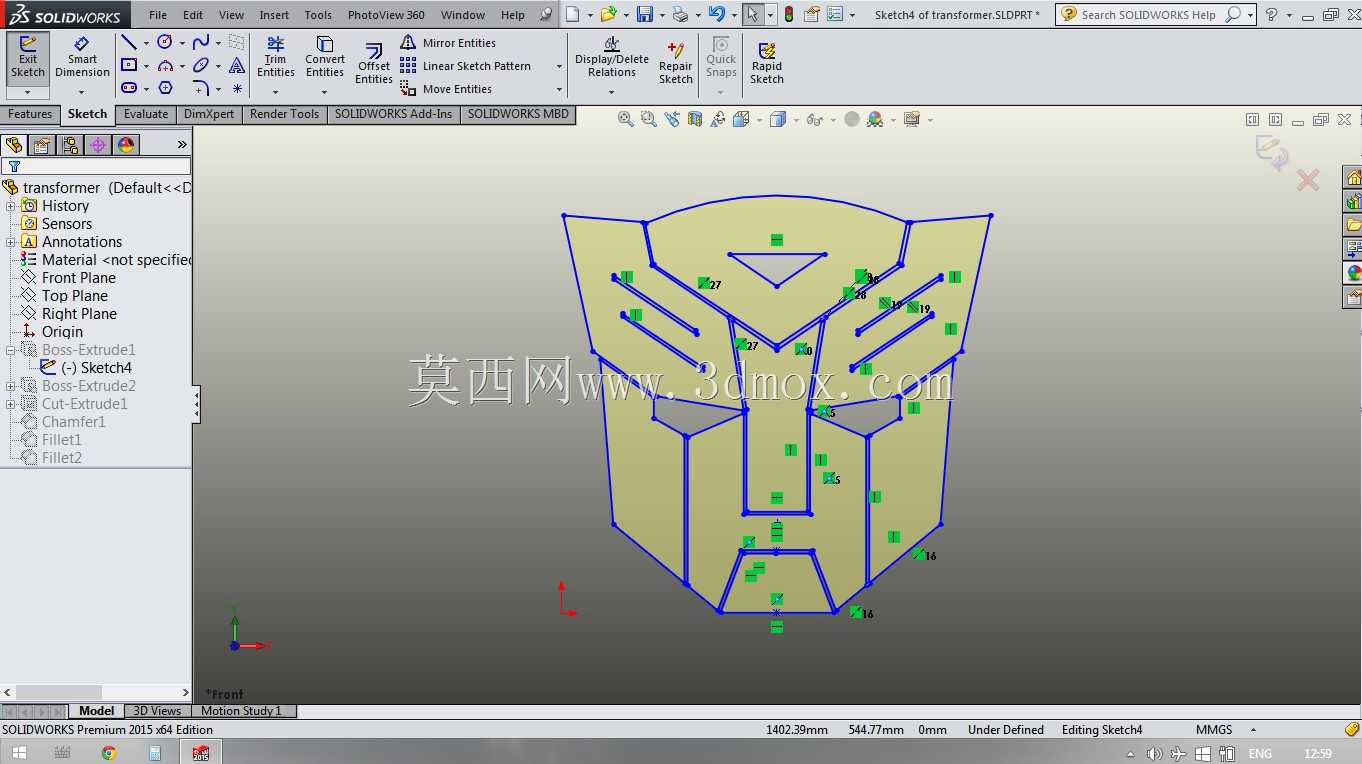
Task: Select the Arc sketch tool
Action: tap(165, 65)
